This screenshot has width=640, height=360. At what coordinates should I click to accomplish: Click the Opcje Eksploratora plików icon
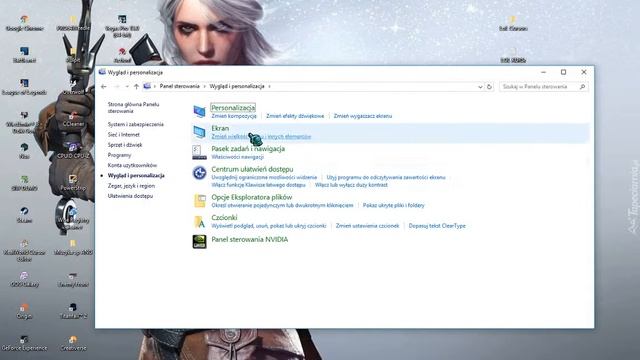[199, 201]
